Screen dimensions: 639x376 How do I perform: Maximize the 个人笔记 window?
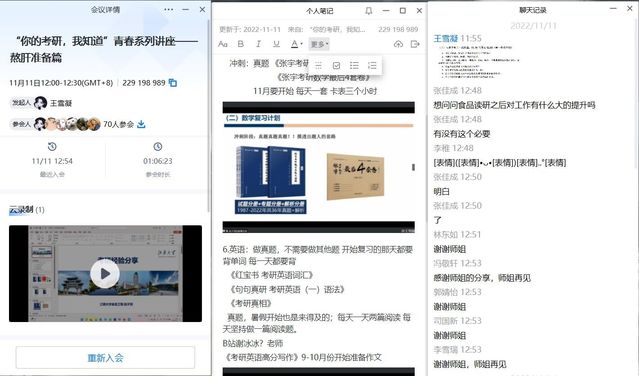pos(403,11)
